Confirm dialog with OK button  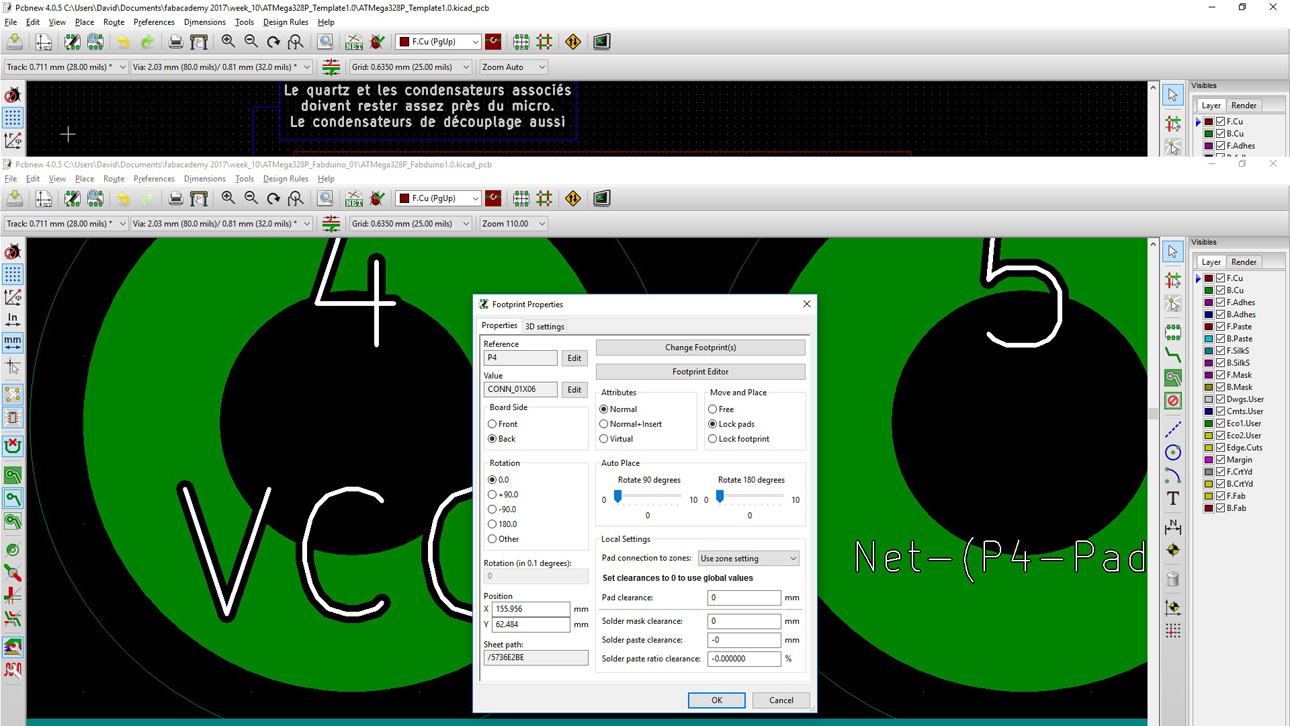[x=716, y=700]
